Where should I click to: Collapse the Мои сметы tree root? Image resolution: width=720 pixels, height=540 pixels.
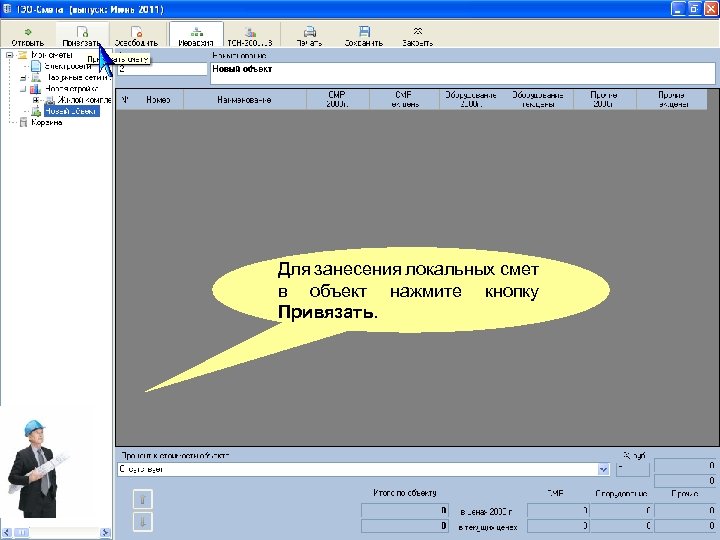(x=9, y=55)
